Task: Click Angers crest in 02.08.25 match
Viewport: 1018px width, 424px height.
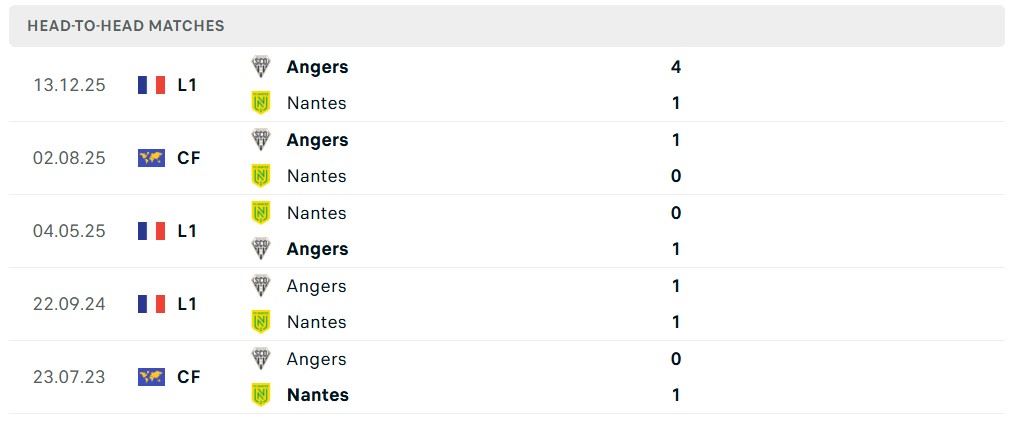Action: 261,140
